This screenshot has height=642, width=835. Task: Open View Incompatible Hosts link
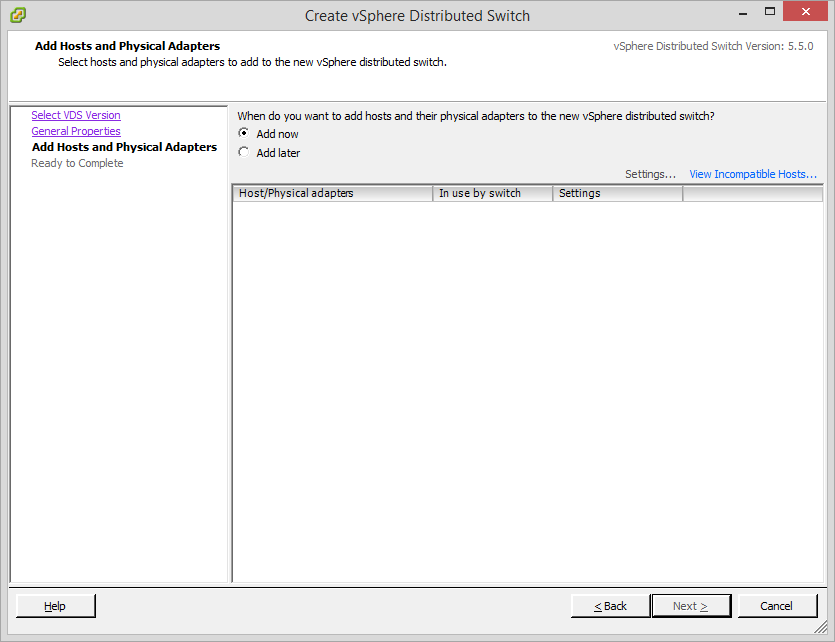[752, 174]
